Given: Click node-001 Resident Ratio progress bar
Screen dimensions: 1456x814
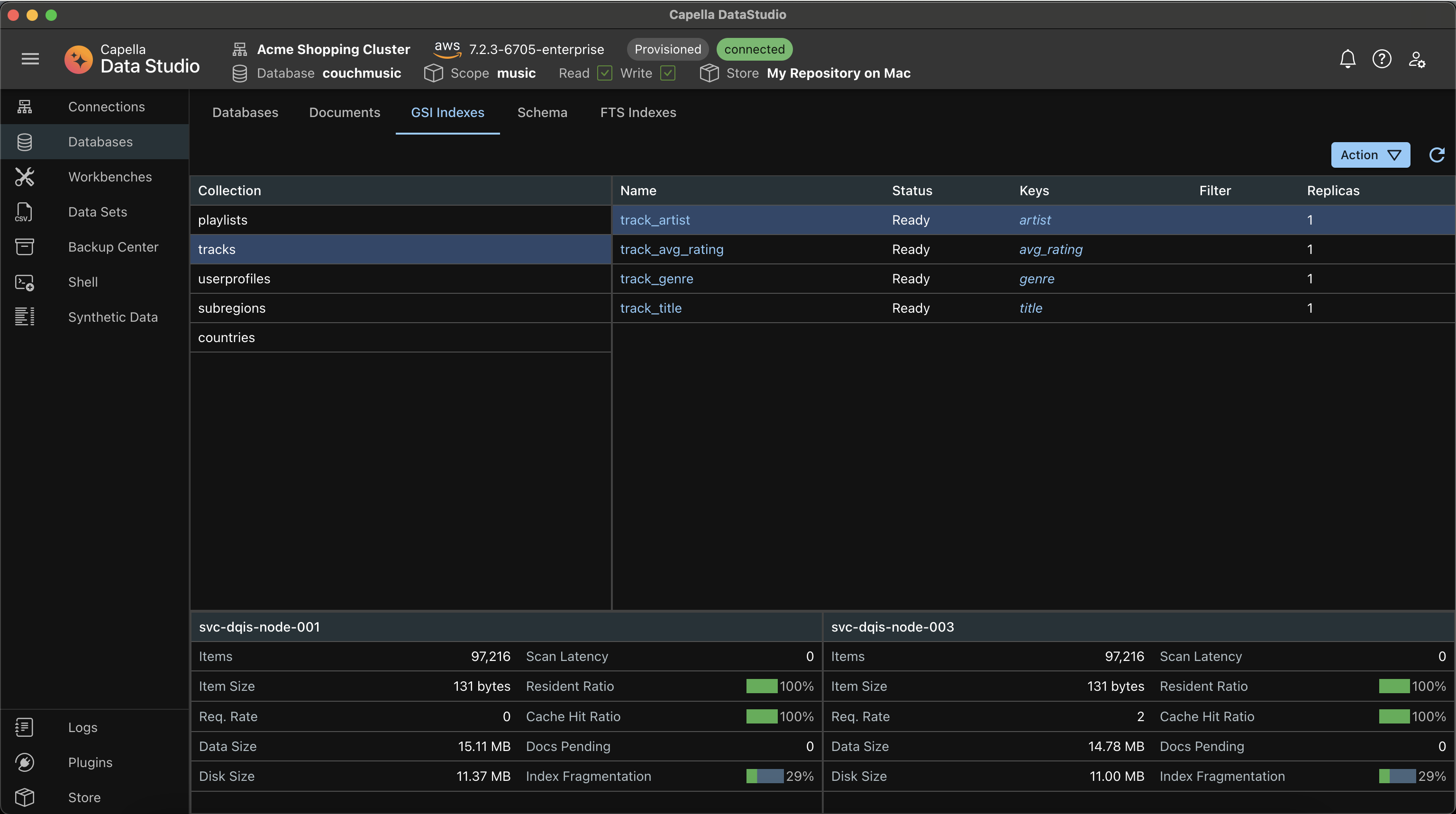Looking at the screenshot, I should click(761, 686).
